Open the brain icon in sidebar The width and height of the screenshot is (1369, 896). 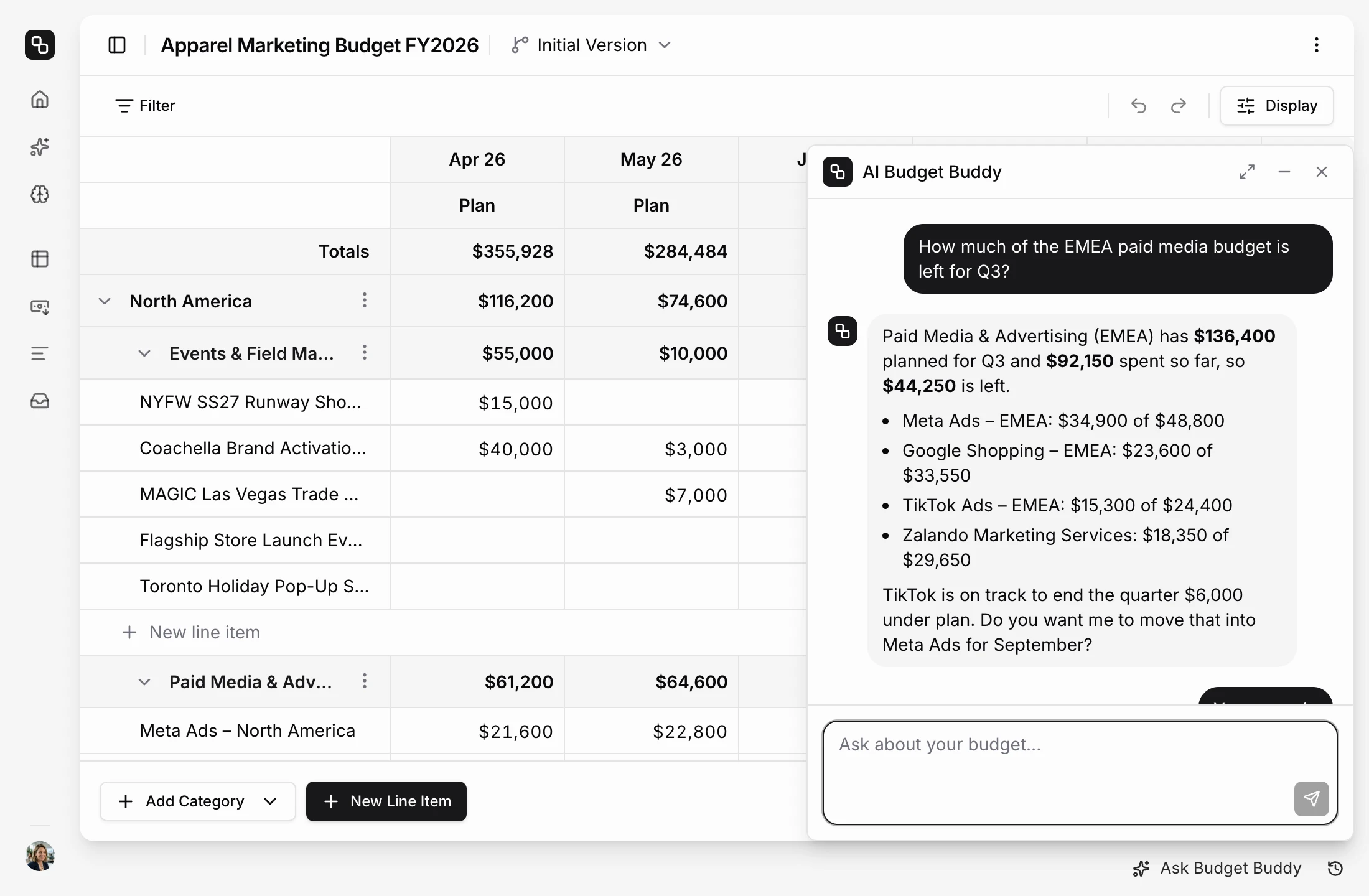[x=40, y=194]
